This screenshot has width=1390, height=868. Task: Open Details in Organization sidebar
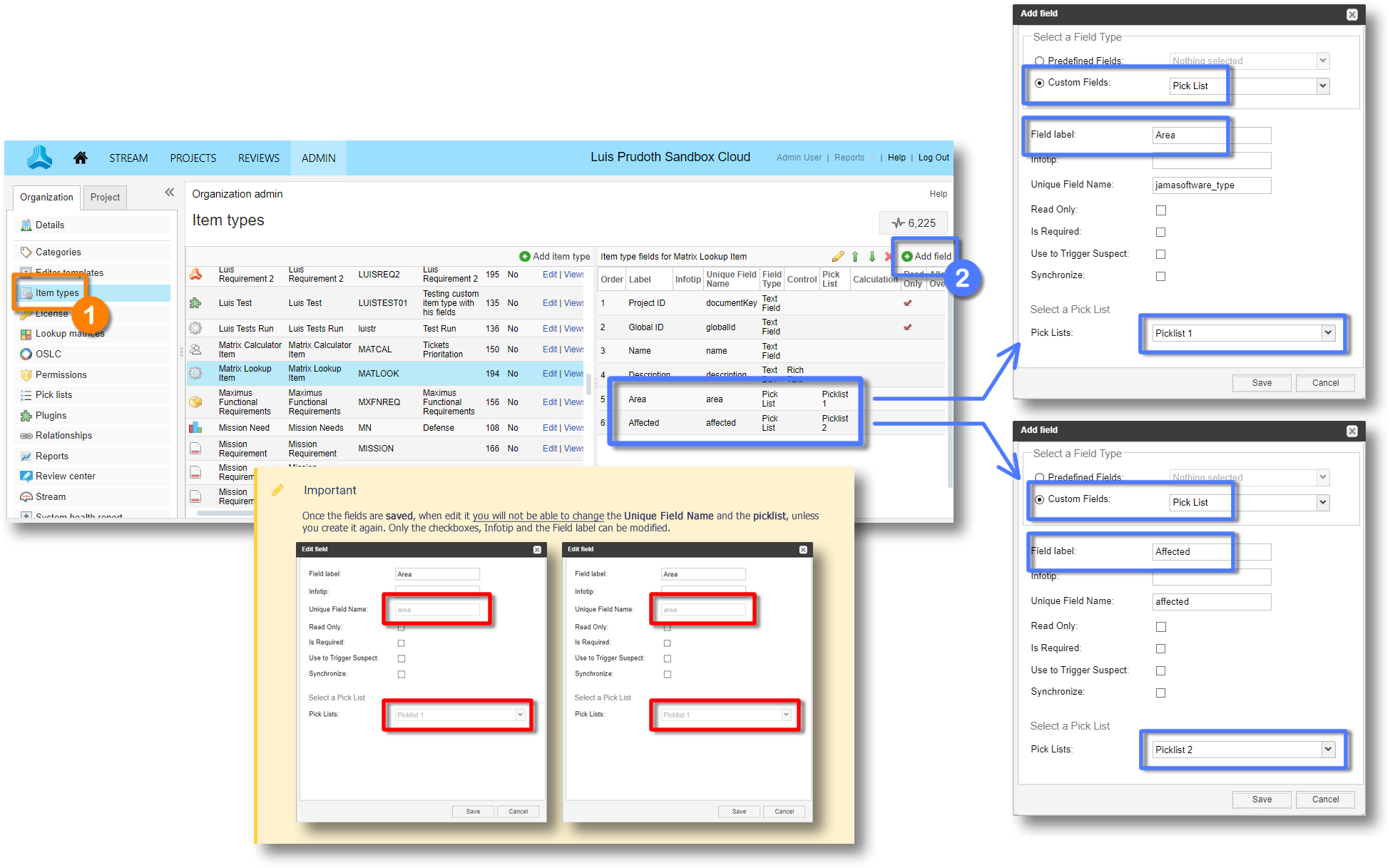pyautogui.click(x=93, y=225)
